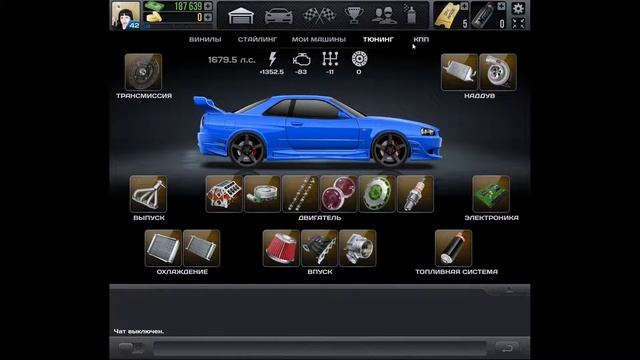The height and width of the screenshot is (360, 640).
Task: Expand the chat panel arrow
Action: click(x=509, y=290)
